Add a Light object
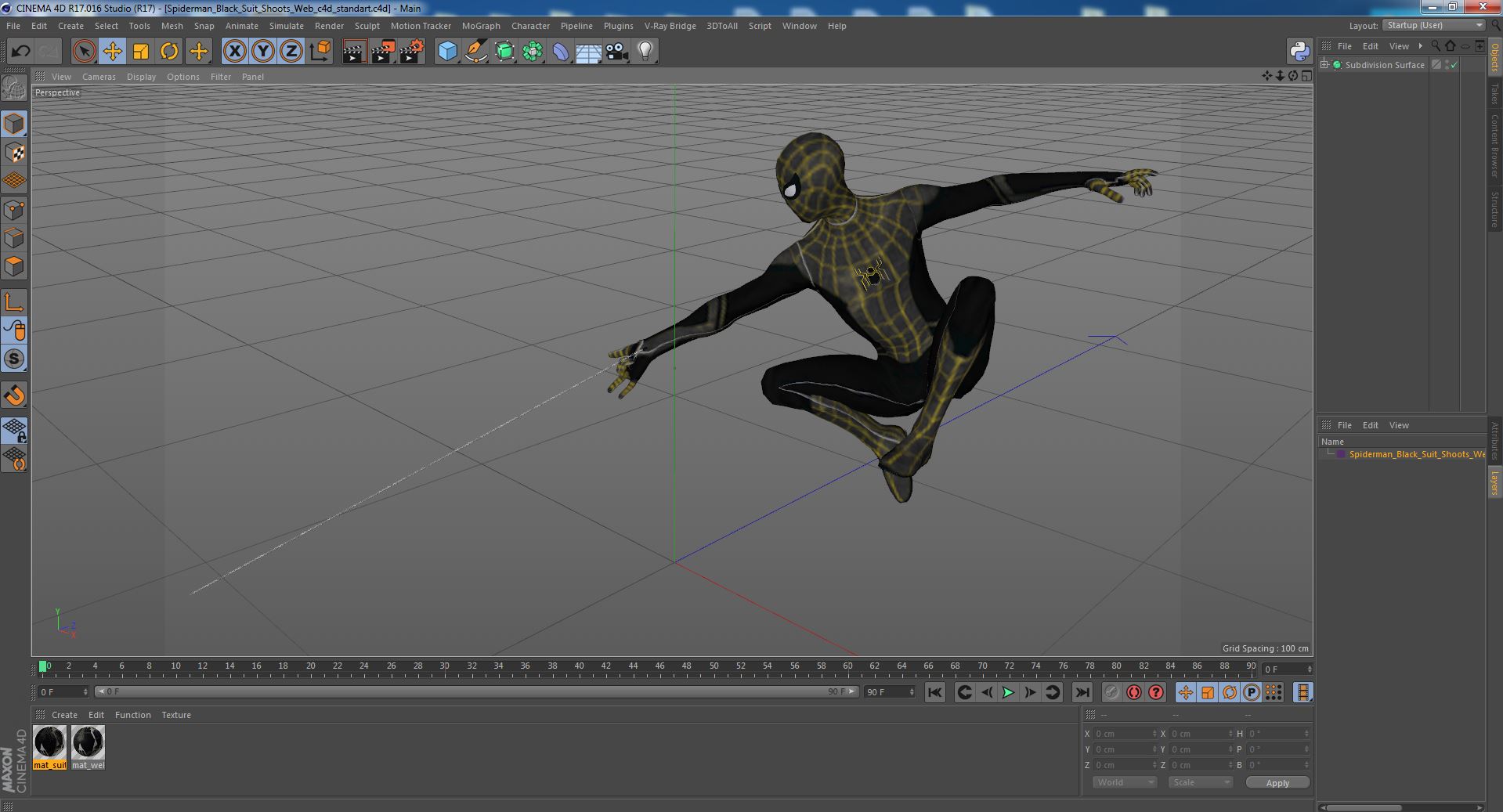The width and height of the screenshot is (1503, 812). 645,52
